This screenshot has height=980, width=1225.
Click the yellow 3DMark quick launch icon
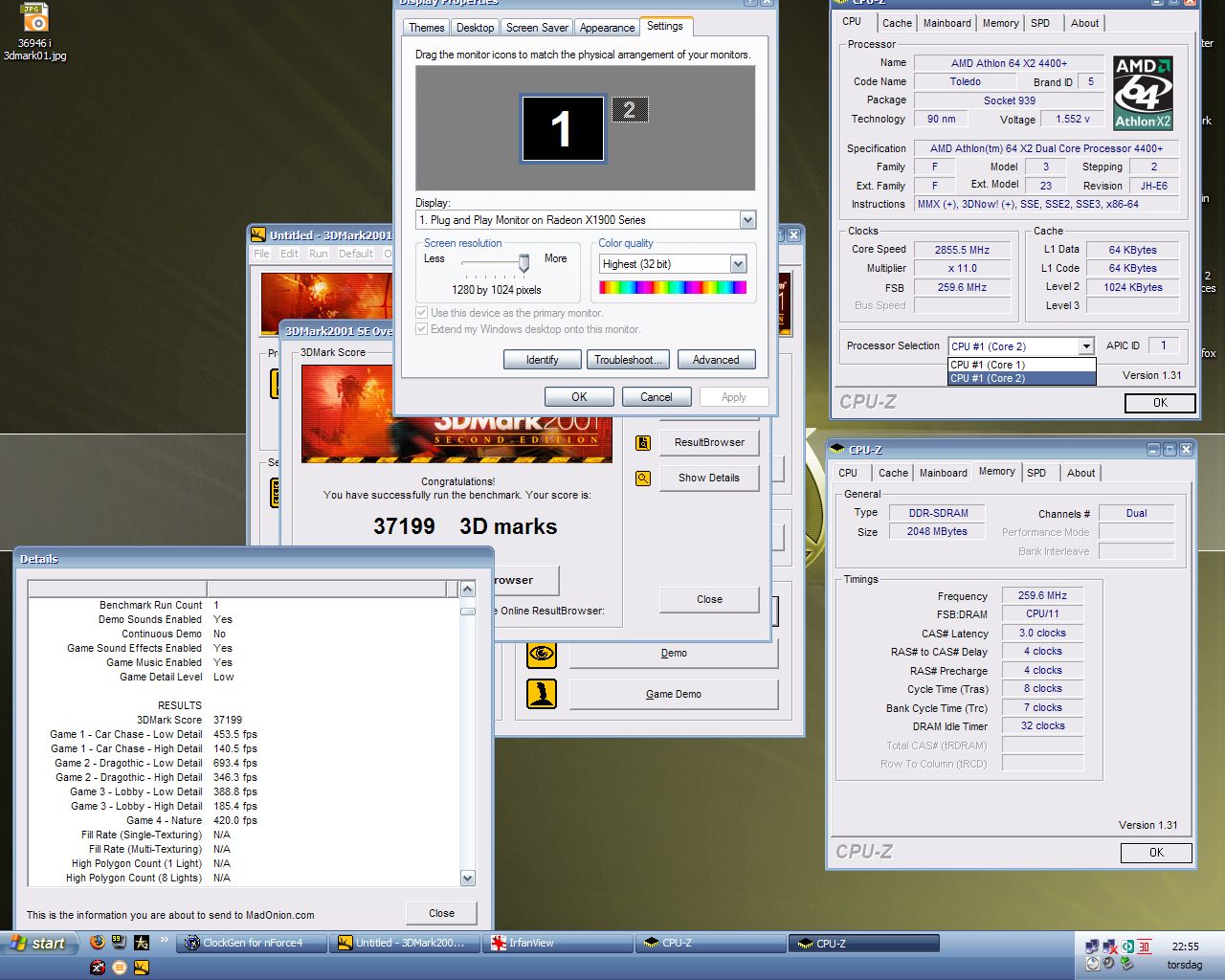(142, 967)
